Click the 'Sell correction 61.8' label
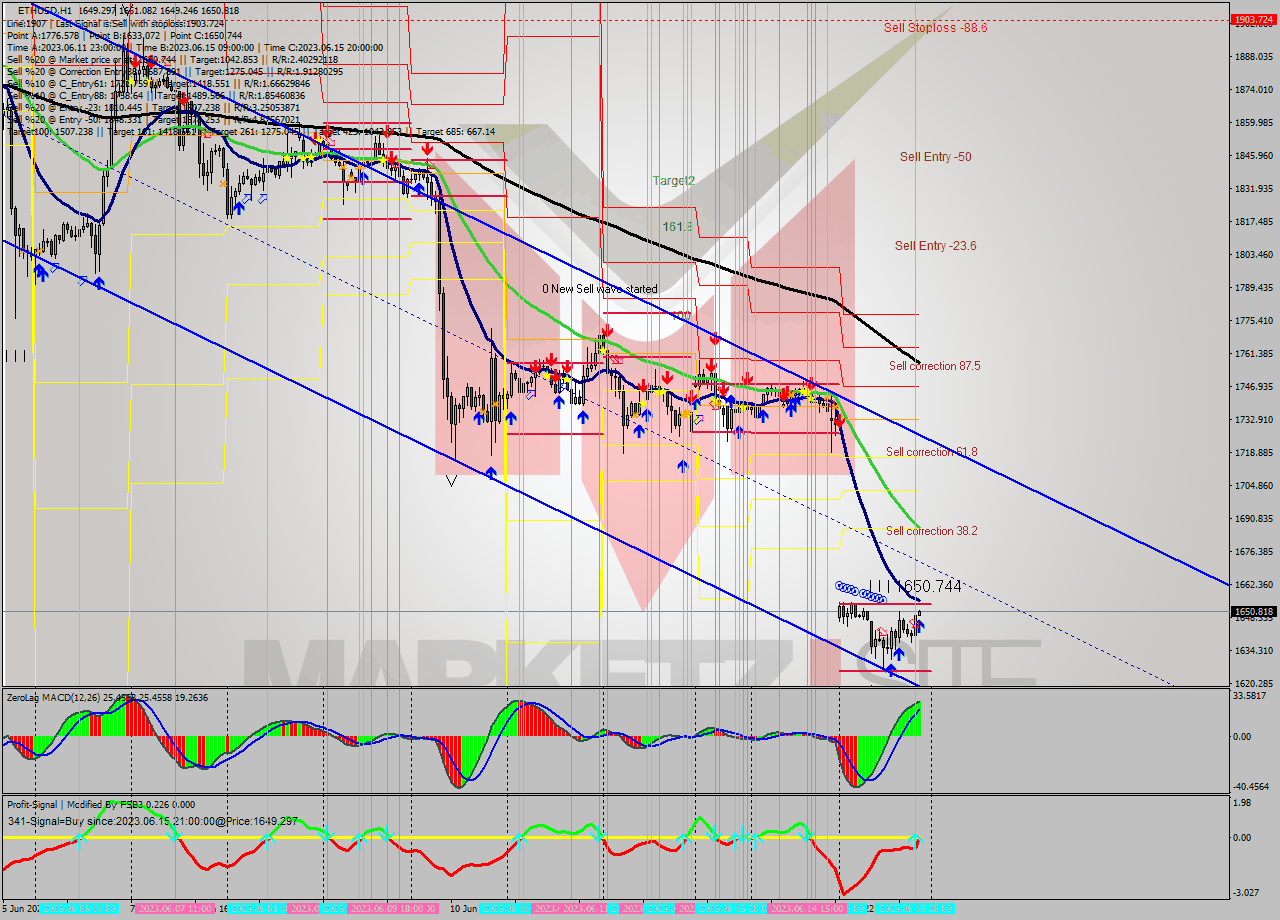1280x920 pixels. pyautogui.click(x=932, y=452)
